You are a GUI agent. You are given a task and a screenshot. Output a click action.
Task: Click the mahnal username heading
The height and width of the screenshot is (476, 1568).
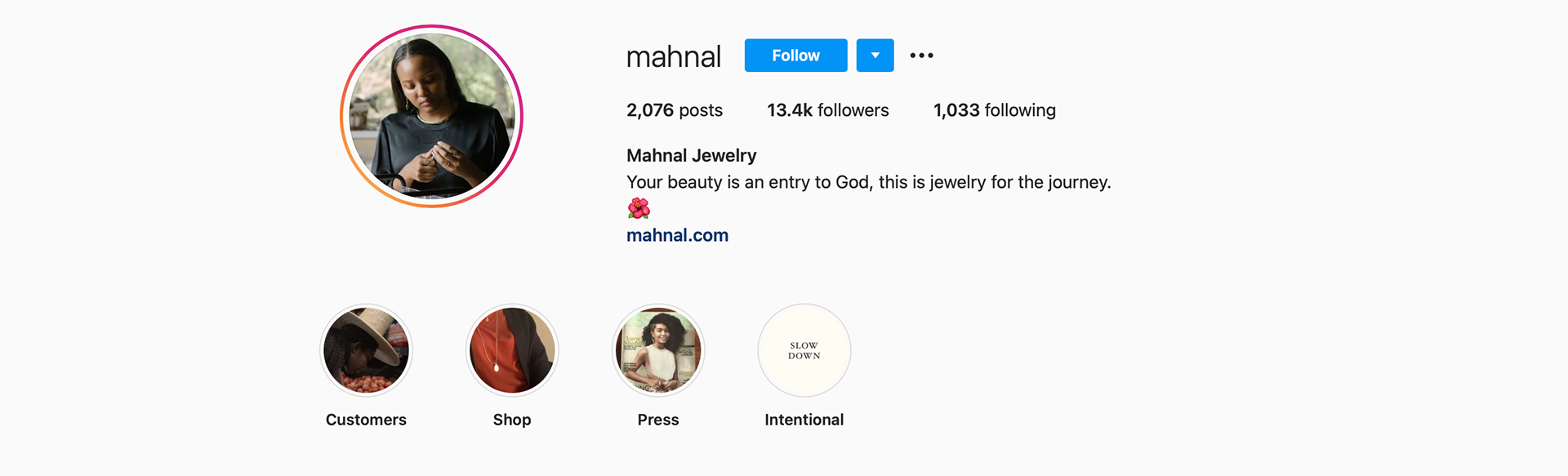(x=674, y=56)
